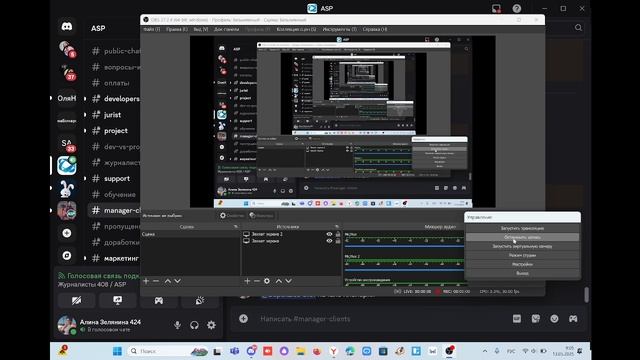The height and width of the screenshot is (360, 640).
Task: Open the soundboard icon in the voice panel
Action: [200, 300]
